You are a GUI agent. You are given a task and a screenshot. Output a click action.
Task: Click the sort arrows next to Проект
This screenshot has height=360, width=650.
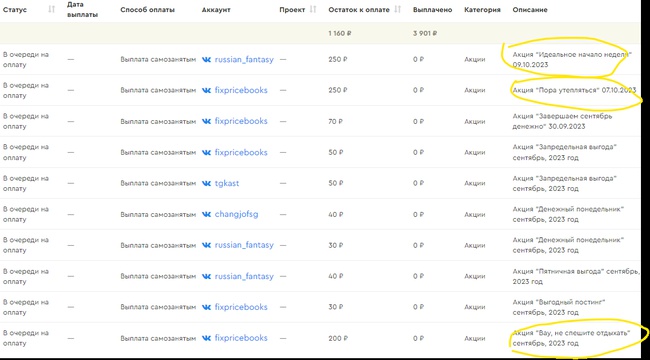[x=313, y=10]
